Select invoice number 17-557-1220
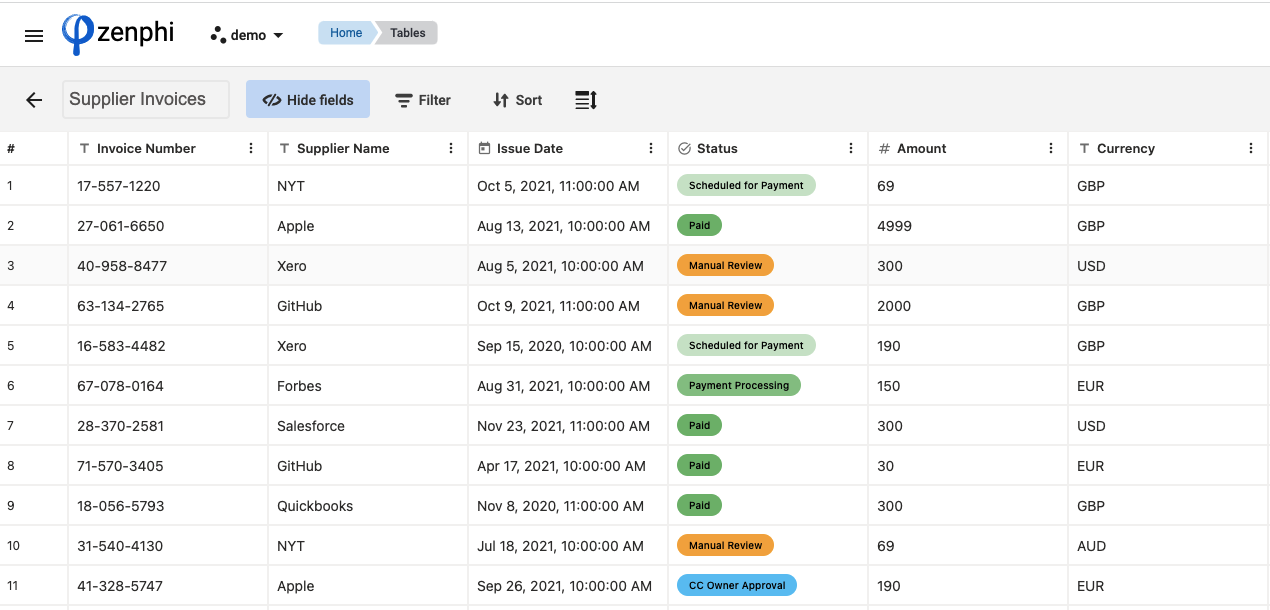The image size is (1270, 610). tap(119, 186)
